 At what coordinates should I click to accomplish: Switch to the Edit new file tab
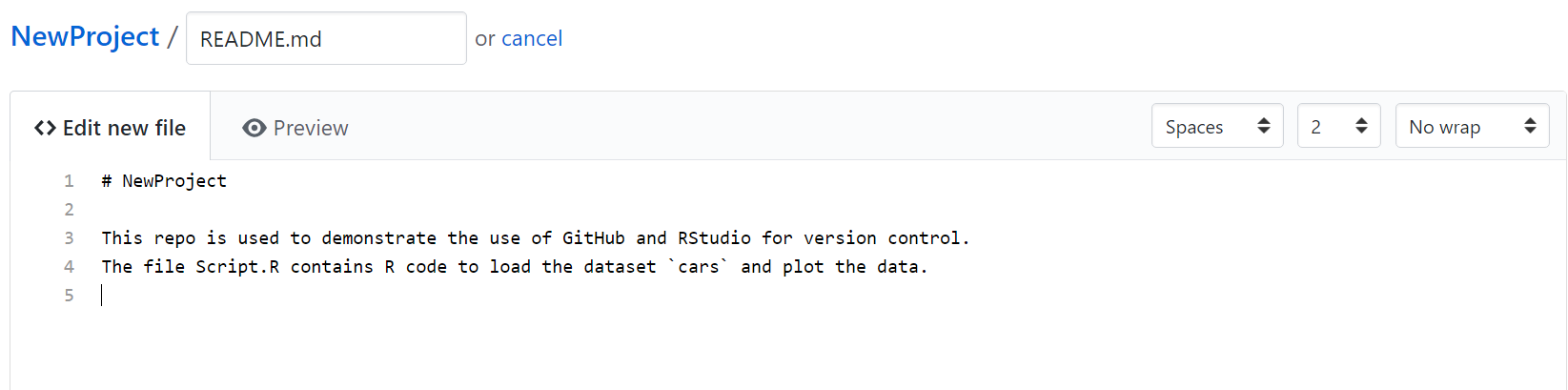coord(111,127)
